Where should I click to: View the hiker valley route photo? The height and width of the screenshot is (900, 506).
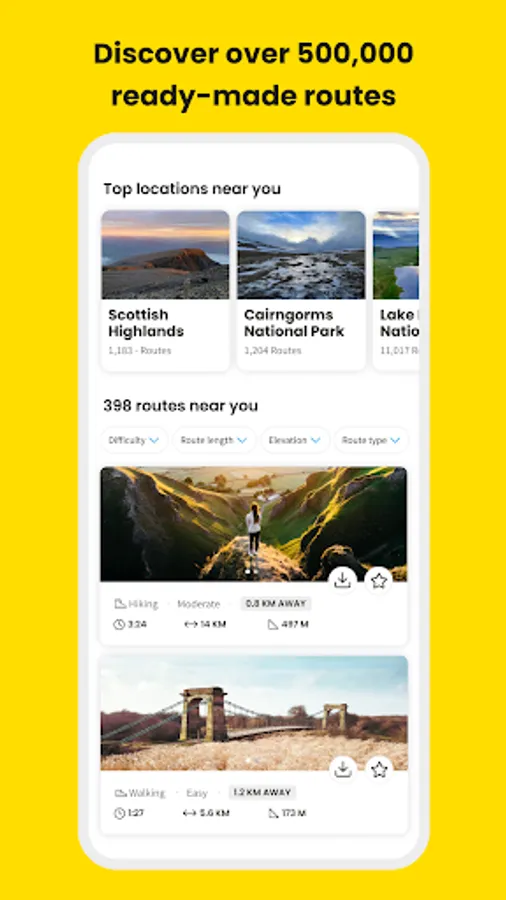[254, 524]
